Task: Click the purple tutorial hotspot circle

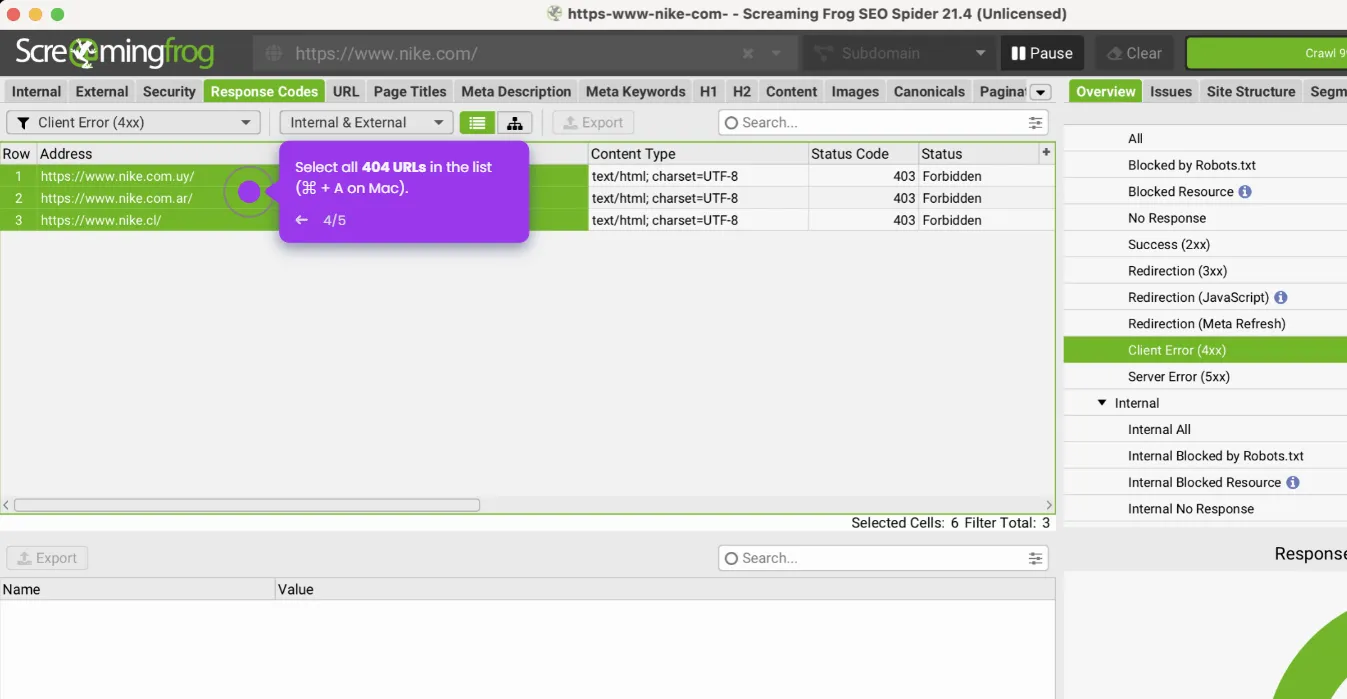Action: (249, 192)
